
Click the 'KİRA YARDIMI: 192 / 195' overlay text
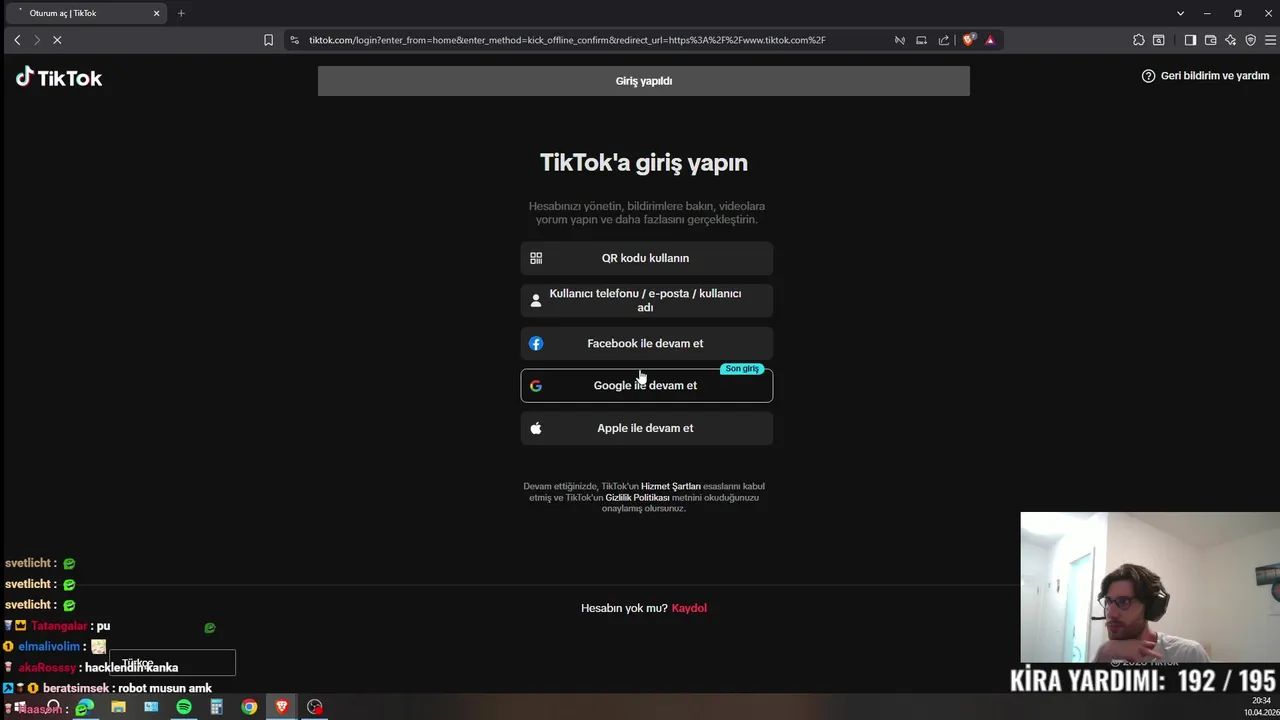(x=1143, y=680)
